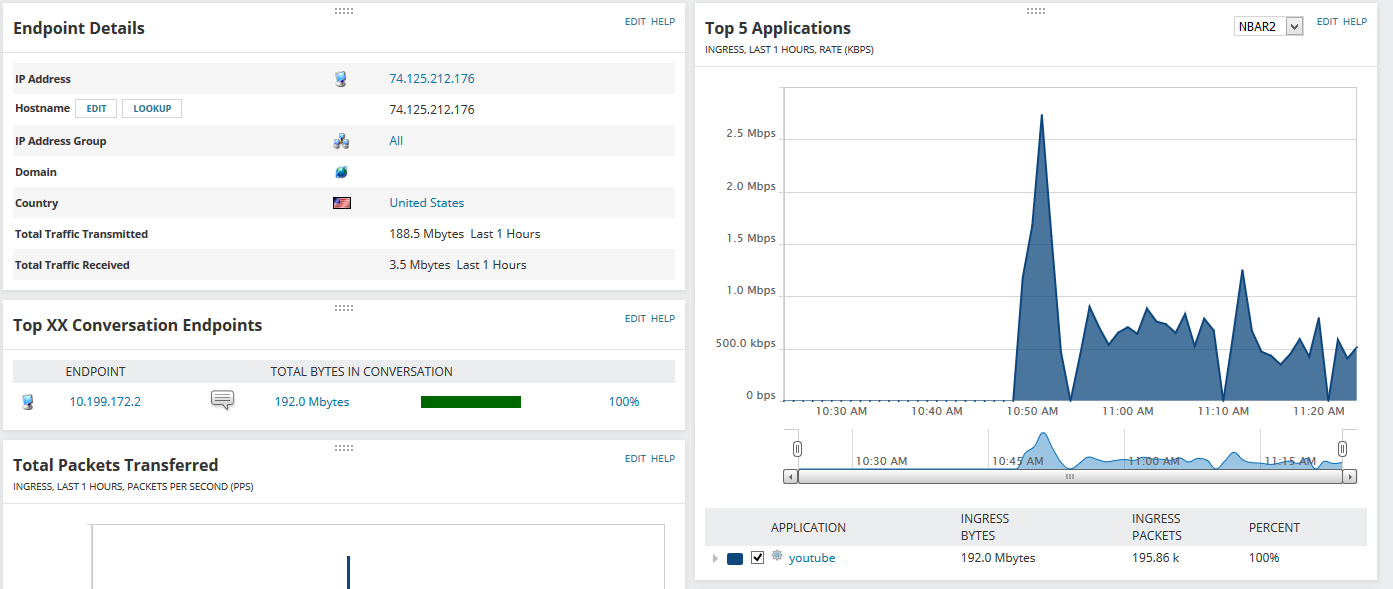Image resolution: width=1393 pixels, height=589 pixels.
Task: Click HELP in Endpoint Details panel
Action: (663, 21)
